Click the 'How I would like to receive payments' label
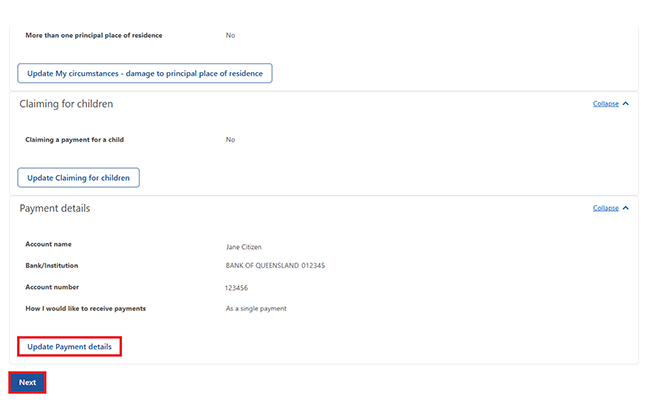This screenshot has width=650, height=403. (x=85, y=308)
